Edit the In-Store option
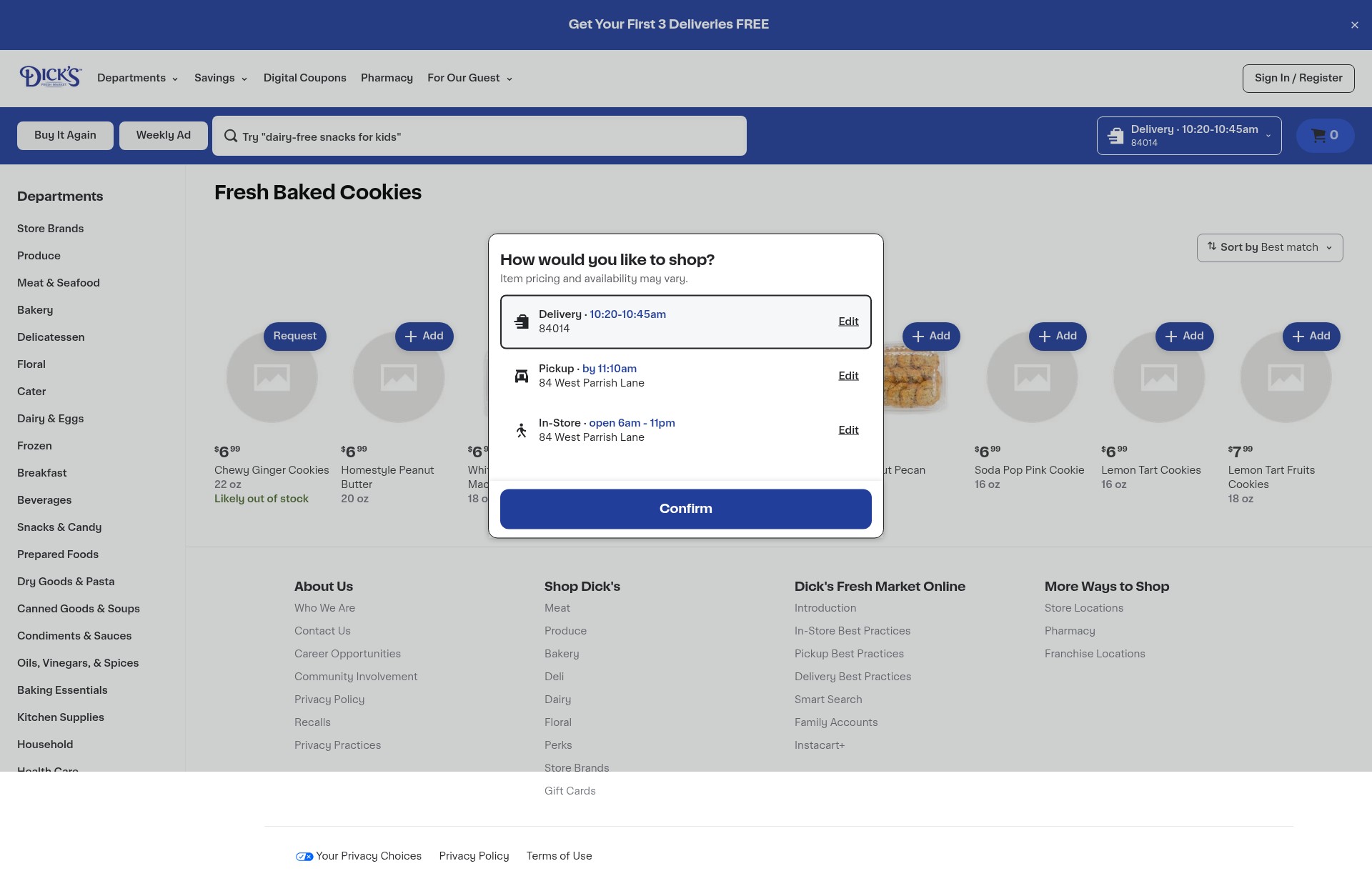 [848, 430]
